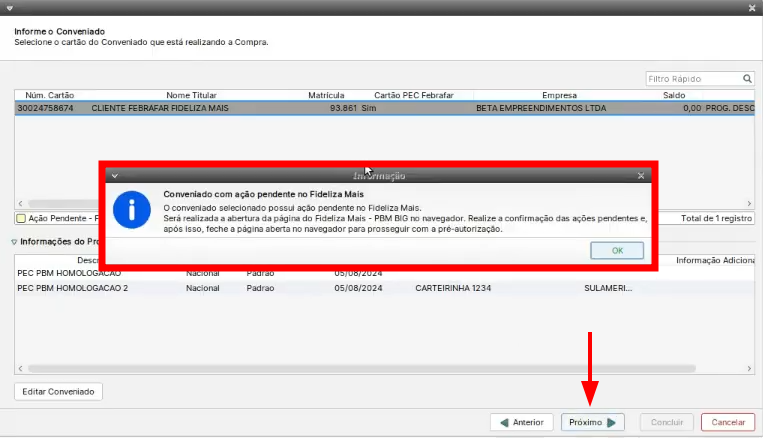Click the Cancelar button
The height and width of the screenshot is (438, 763).
tap(728, 422)
